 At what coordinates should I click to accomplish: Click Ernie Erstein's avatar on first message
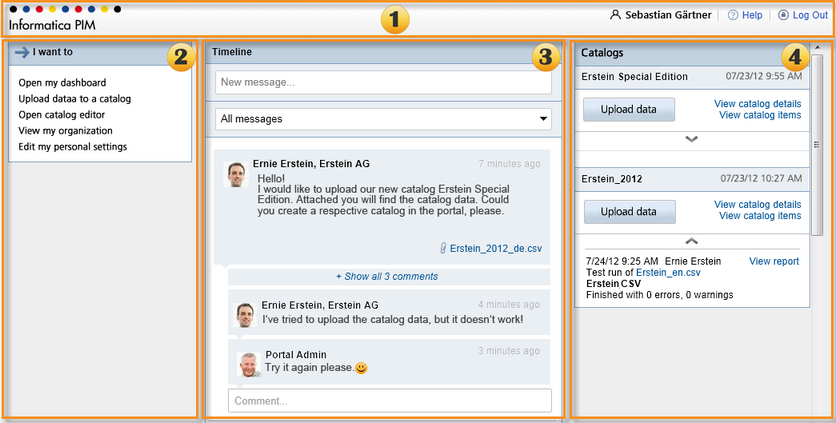click(x=235, y=174)
